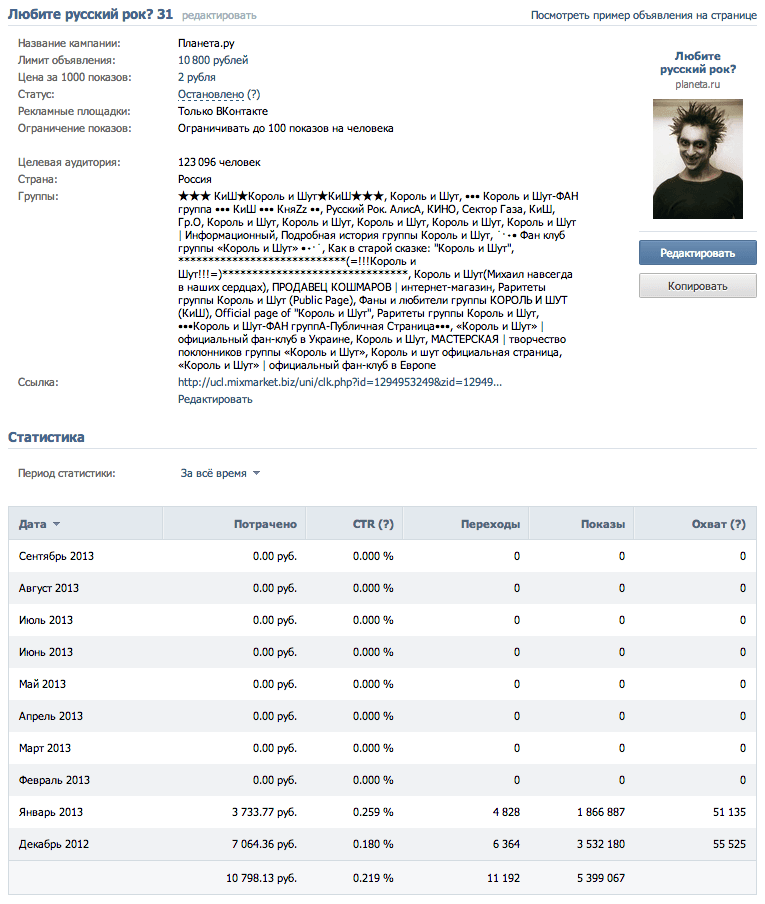Click the '6 364' clicks value

[x=506, y=844]
